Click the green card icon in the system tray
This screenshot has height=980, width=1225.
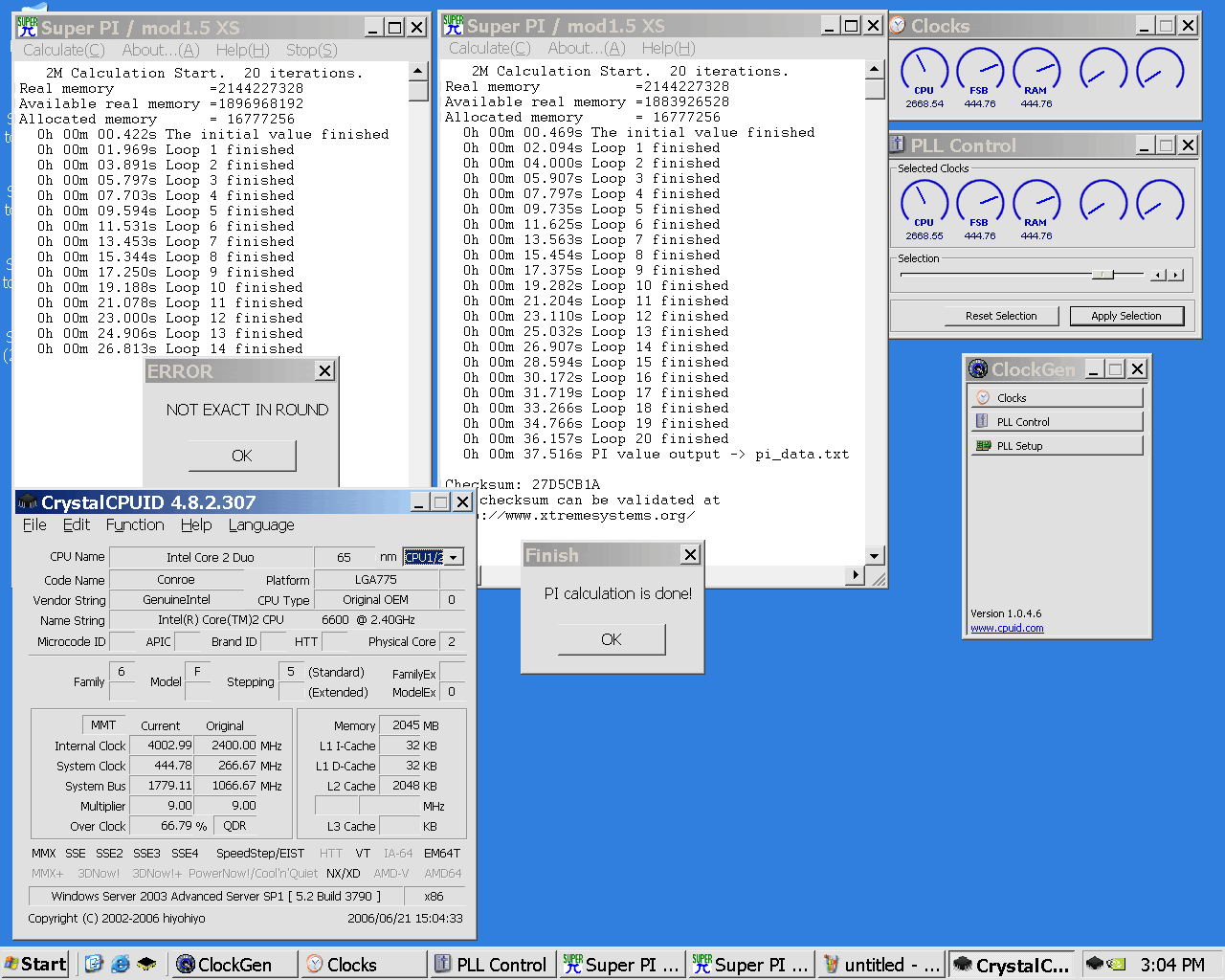[x=1116, y=964]
